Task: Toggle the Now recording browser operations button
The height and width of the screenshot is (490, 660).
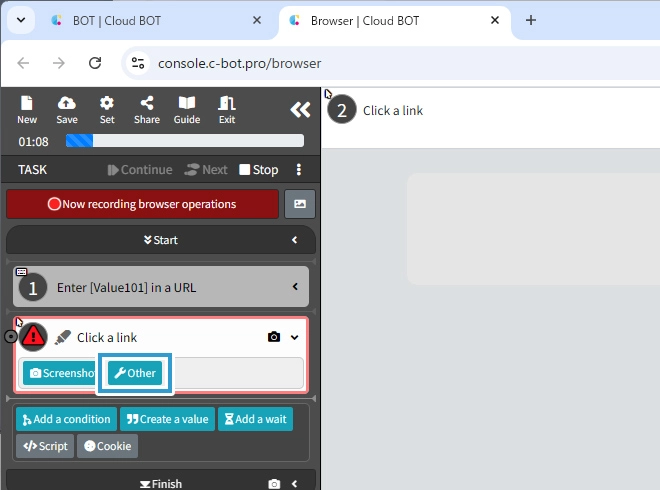Action: (142, 204)
